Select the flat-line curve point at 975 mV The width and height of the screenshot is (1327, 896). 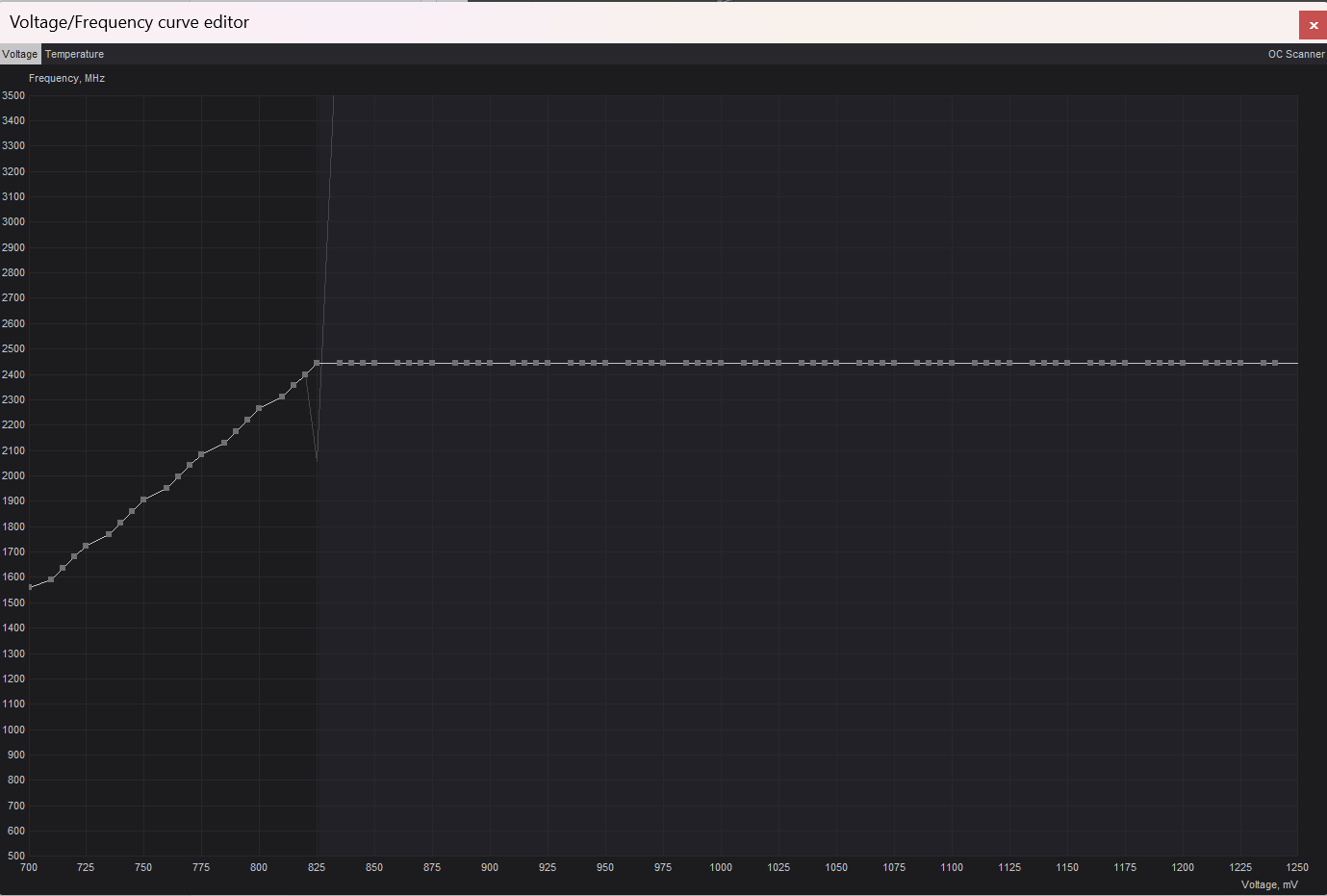click(663, 363)
